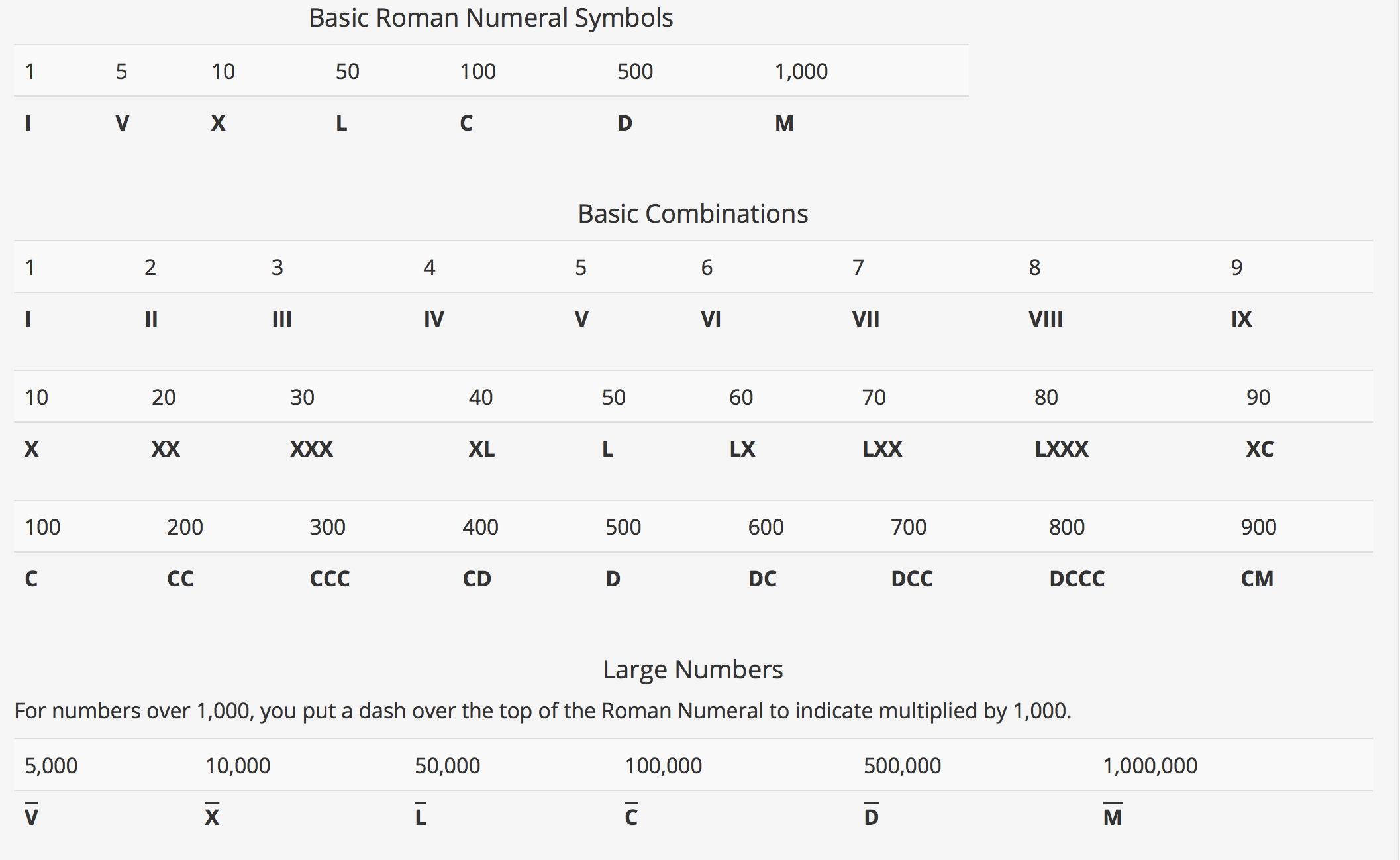Screen dimensions: 1400x860
Task: Click the Basic Combinations heading
Action: pyautogui.click(x=693, y=214)
